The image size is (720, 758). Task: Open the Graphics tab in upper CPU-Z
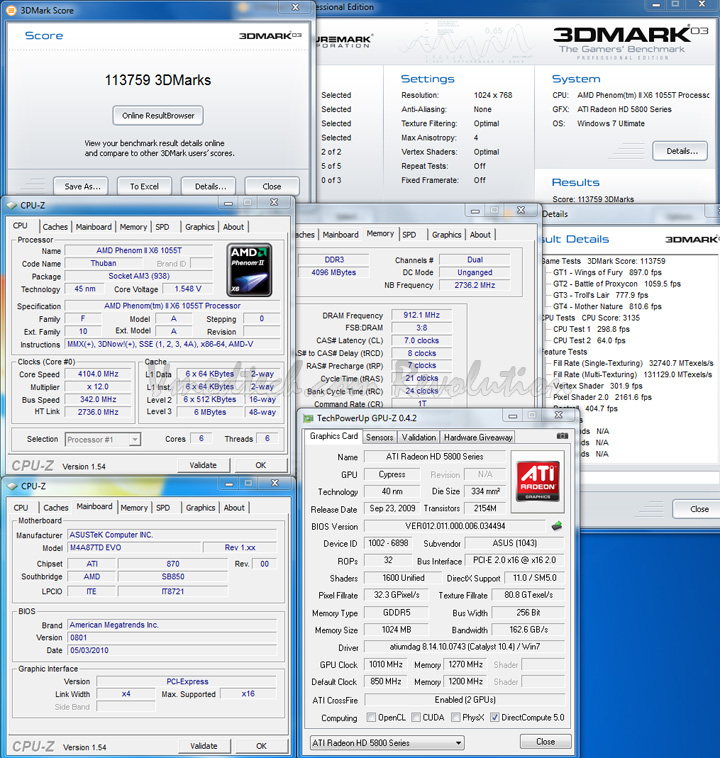[200, 227]
